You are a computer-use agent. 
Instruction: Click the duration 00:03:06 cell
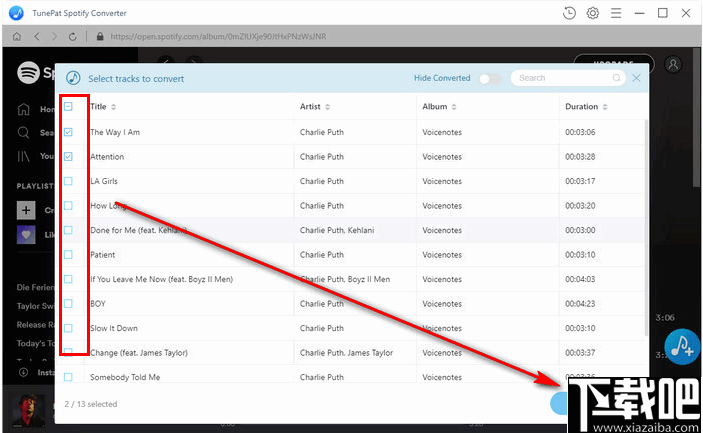pyautogui.click(x=580, y=132)
